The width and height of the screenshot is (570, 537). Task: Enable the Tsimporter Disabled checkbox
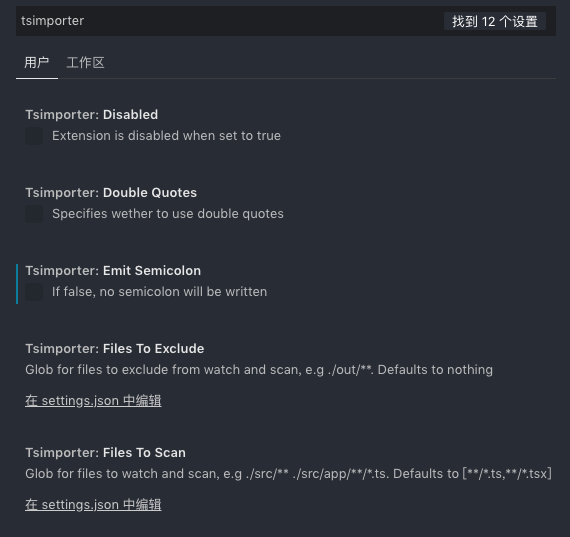point(34,136)
